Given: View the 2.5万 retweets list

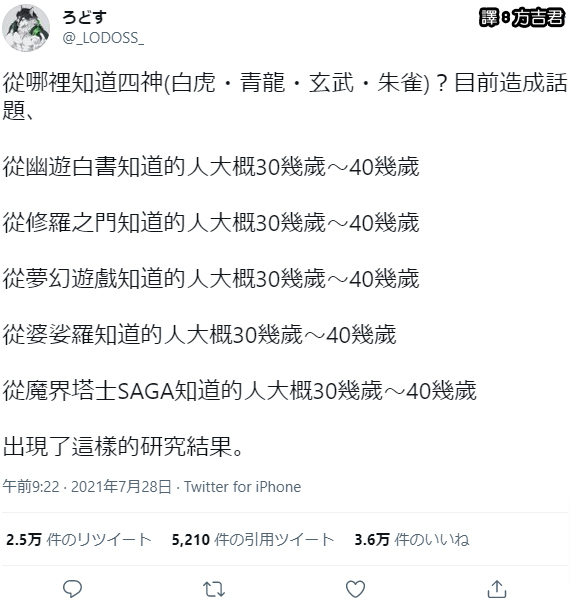Looking at the screenshot, I should [79, 539].
